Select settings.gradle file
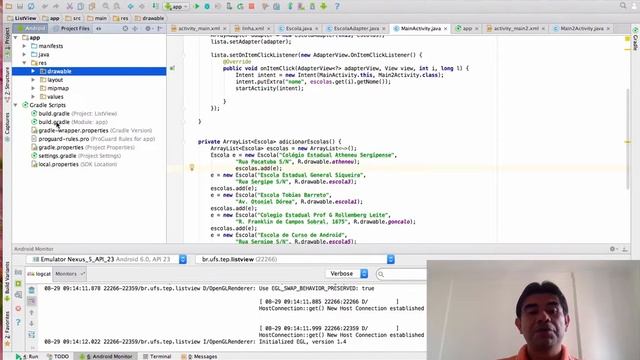This screenshot has width=640, height=360. click(76, 156)
